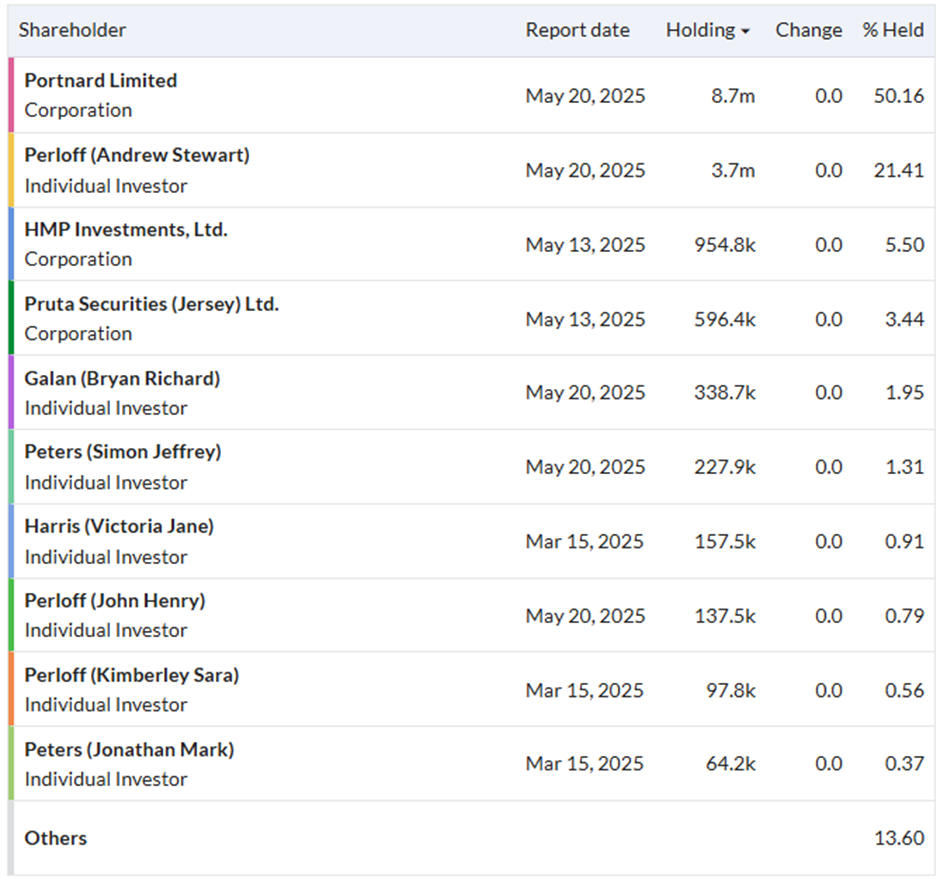
Task: Sort by the % Held header
Action: (893, 30)
